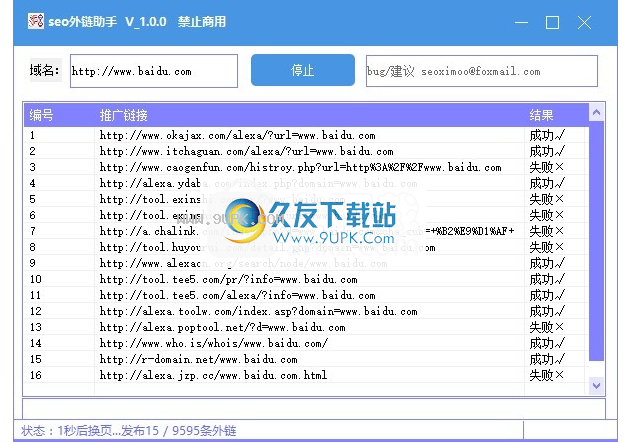
Task: Maximize the seo外链助手 window
Action: 552,23
